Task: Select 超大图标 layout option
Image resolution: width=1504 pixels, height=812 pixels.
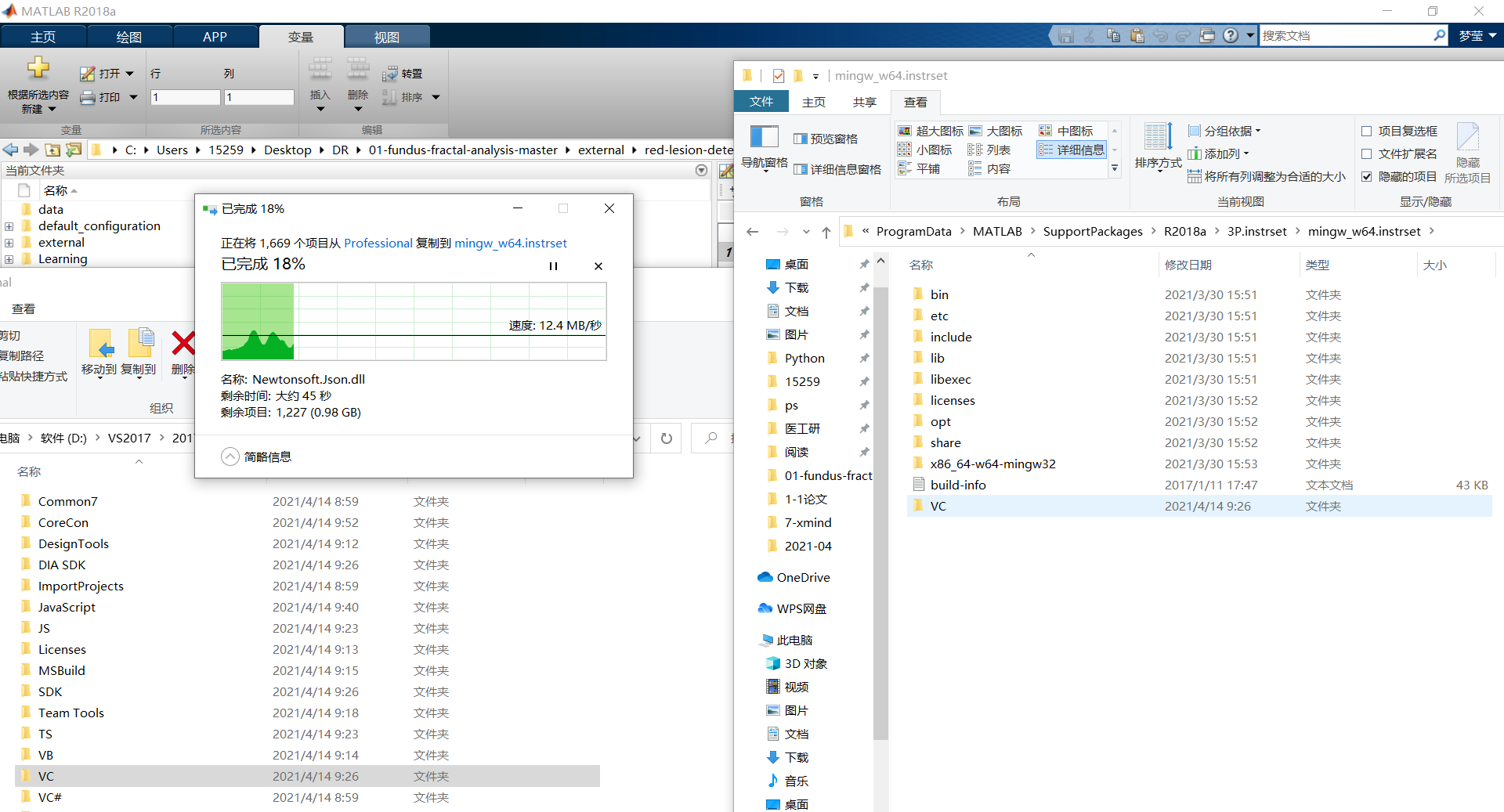Action: tap(931, 131)
